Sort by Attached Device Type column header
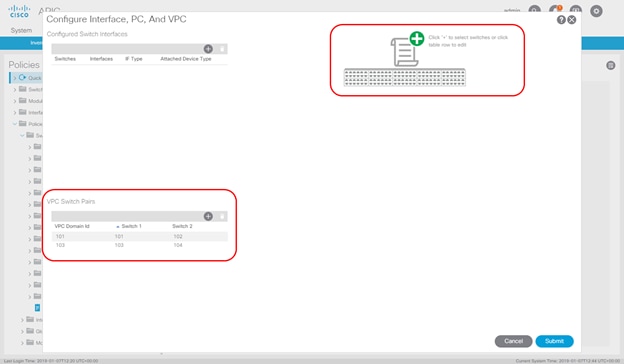This screenshot has width=624, height=364. (186, 59)
